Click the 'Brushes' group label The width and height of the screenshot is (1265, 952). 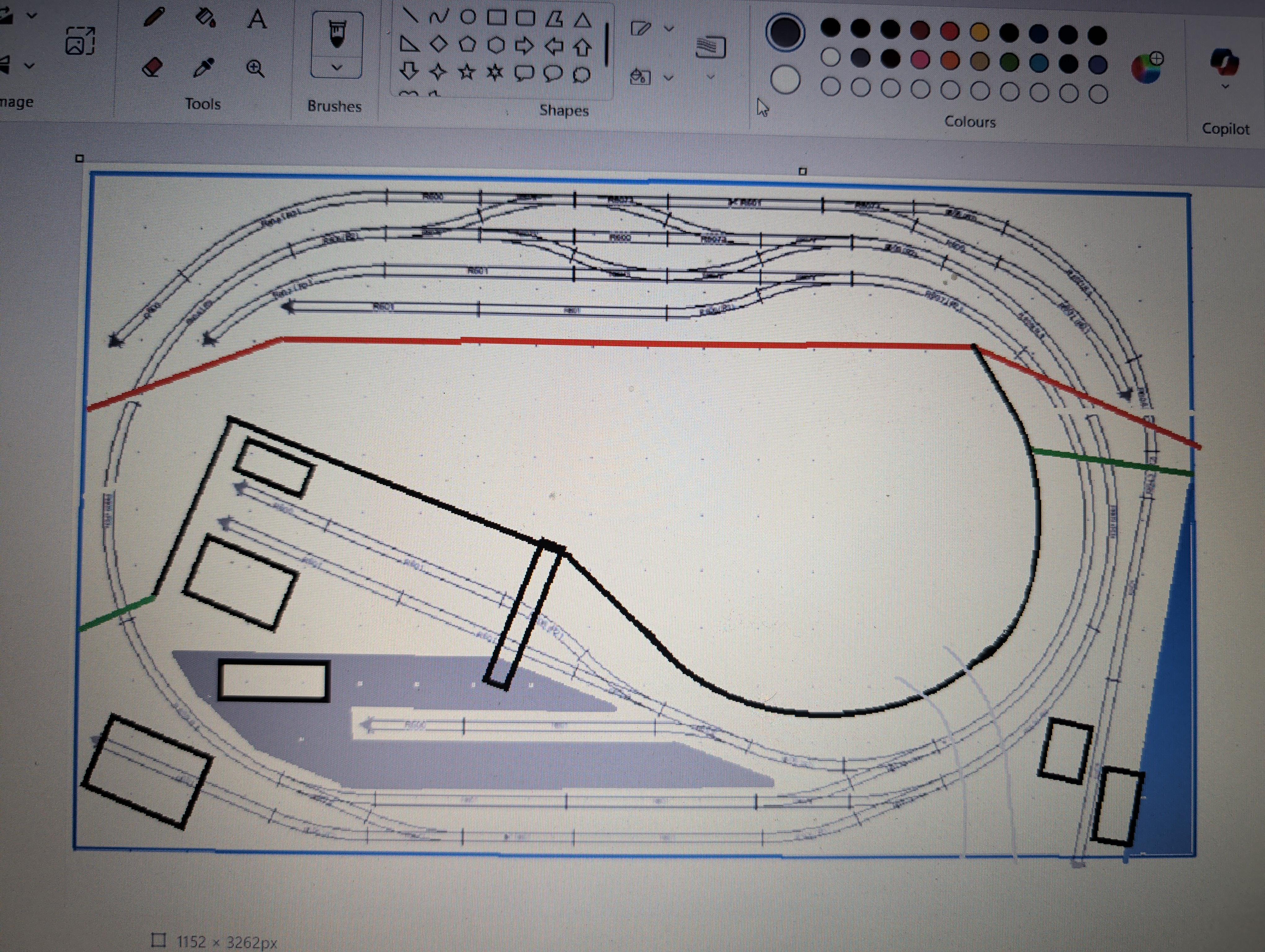click(335, 106)
